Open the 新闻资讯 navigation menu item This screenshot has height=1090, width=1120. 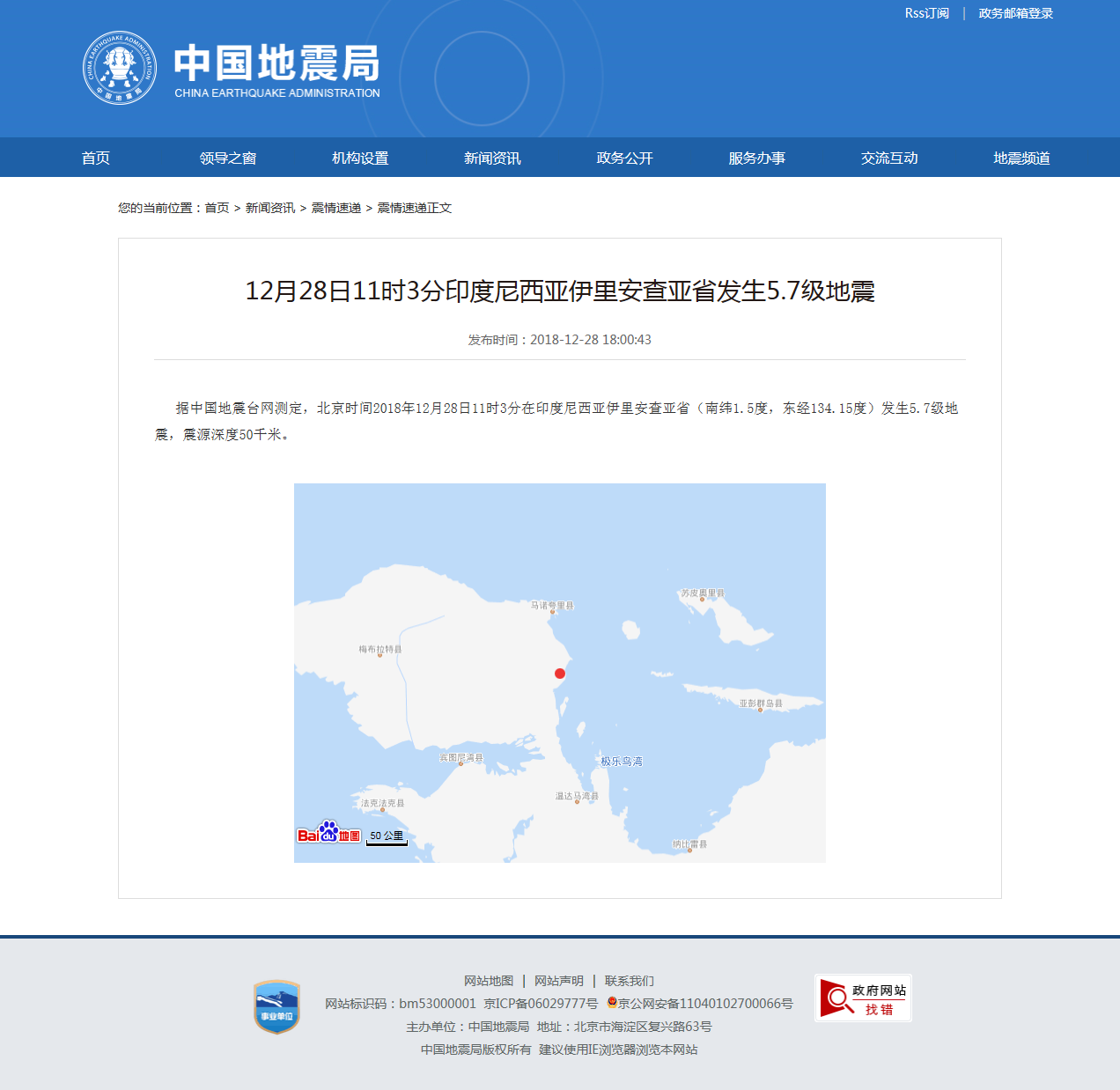[492, 158]
